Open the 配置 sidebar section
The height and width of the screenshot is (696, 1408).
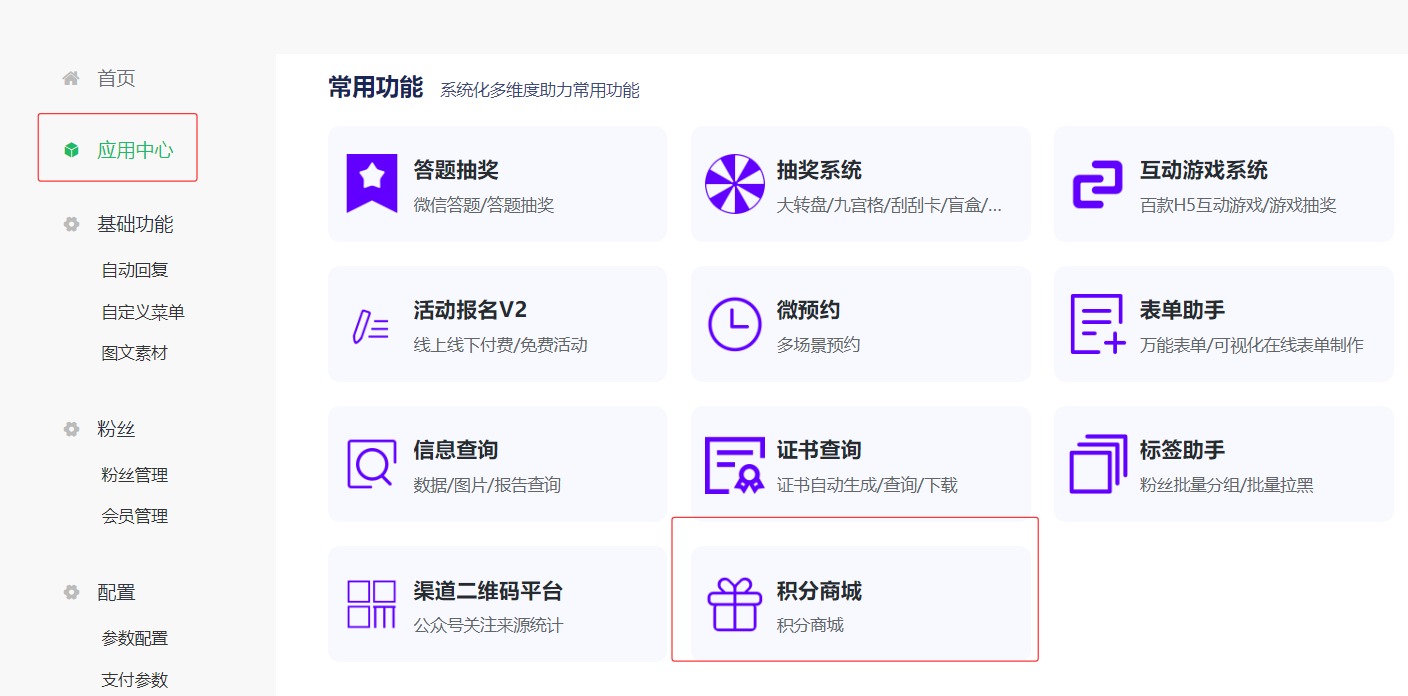point(116,592)
